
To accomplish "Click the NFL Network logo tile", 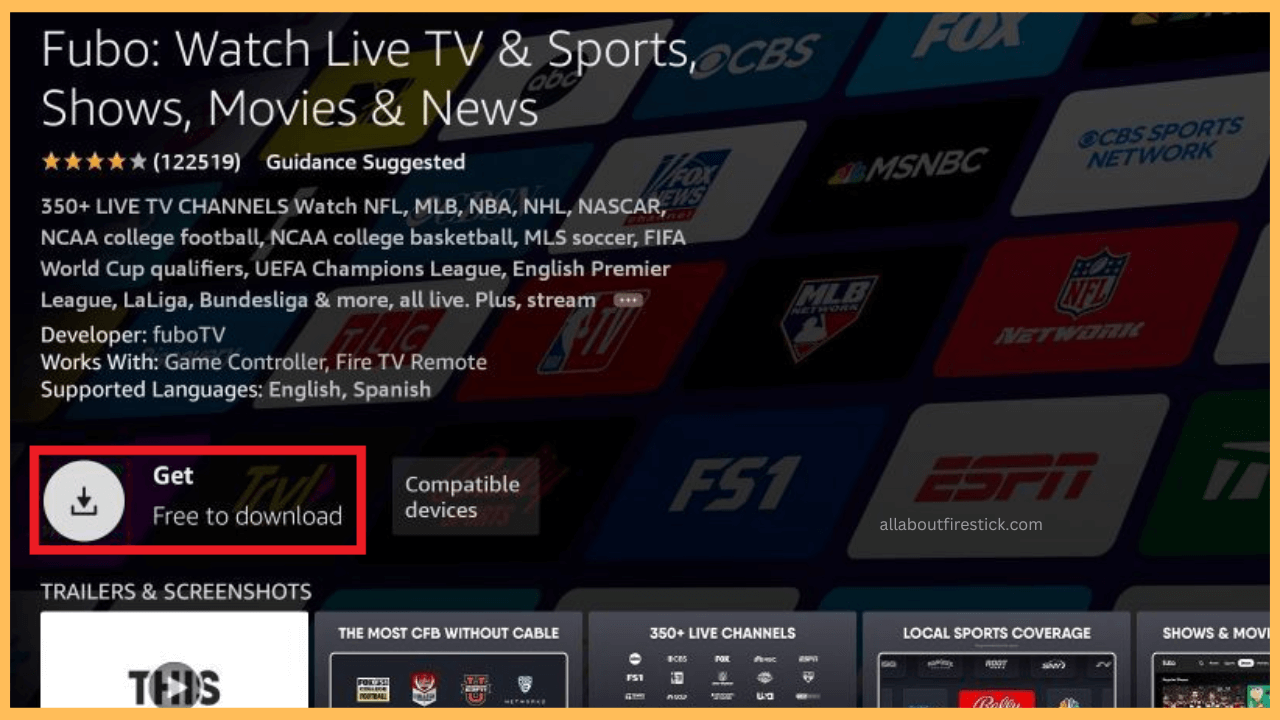I will 1085,300.
